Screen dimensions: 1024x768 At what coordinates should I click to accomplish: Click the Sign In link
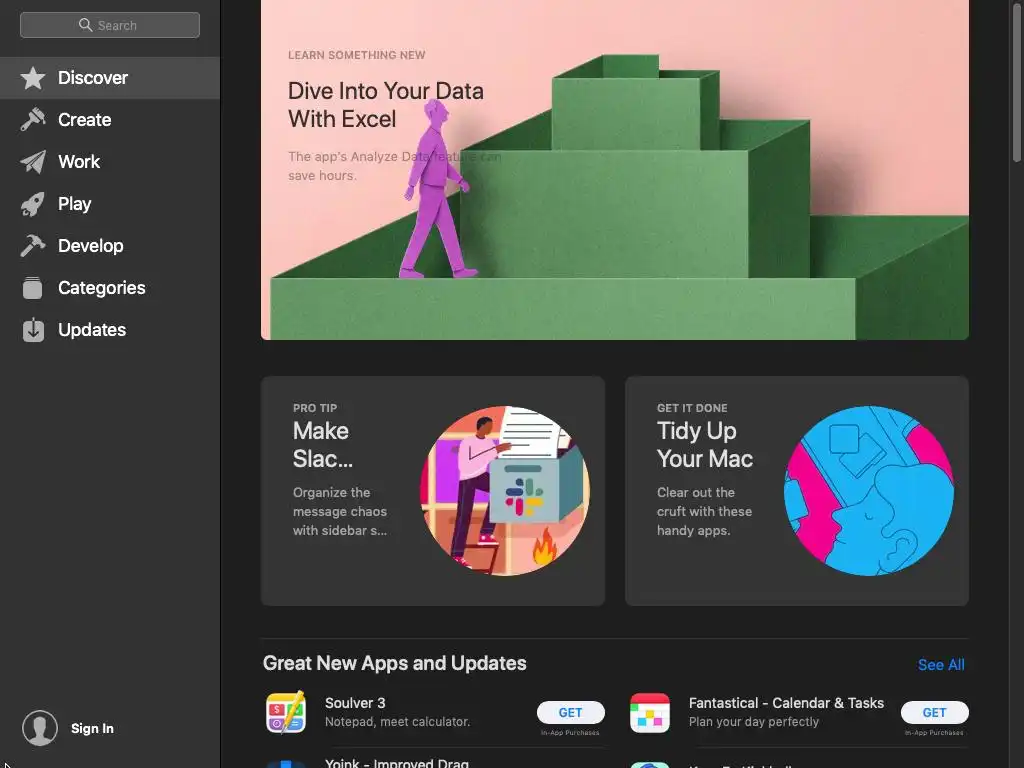(92, 728)
